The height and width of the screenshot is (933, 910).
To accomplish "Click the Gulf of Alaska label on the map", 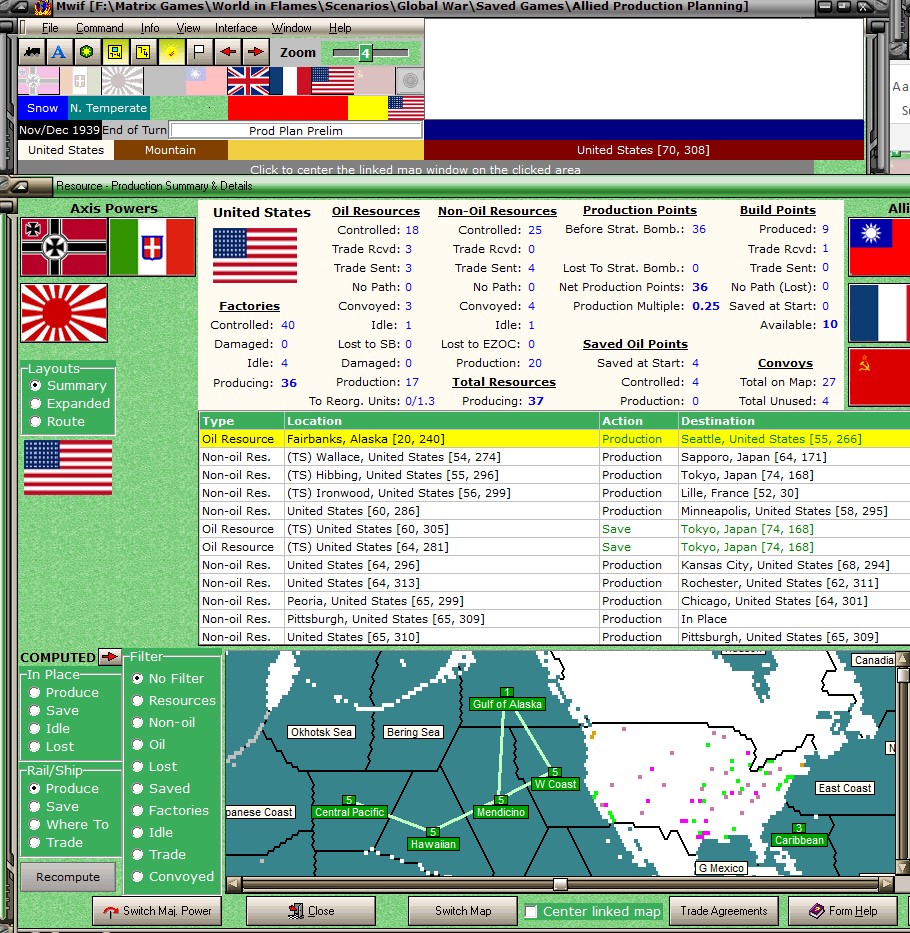I will (x=507, y=704).
